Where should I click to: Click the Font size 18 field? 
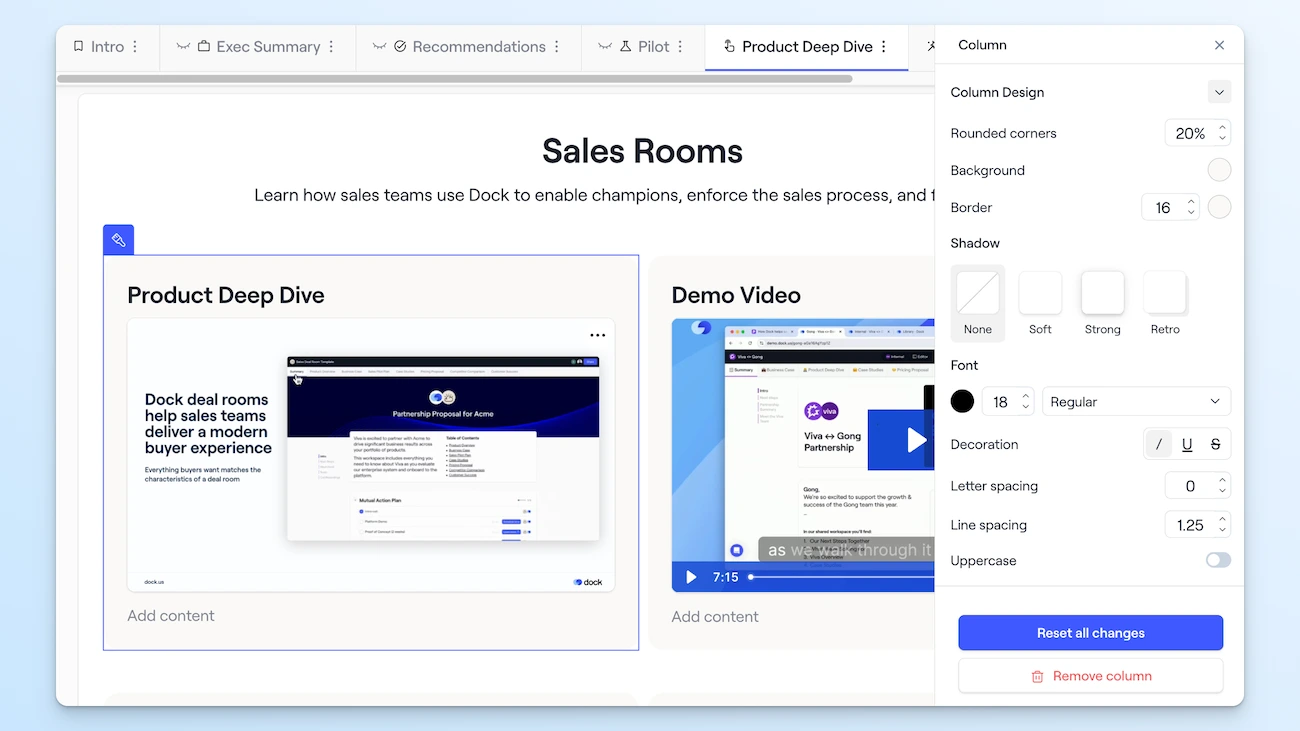[x=1008, y=402]
